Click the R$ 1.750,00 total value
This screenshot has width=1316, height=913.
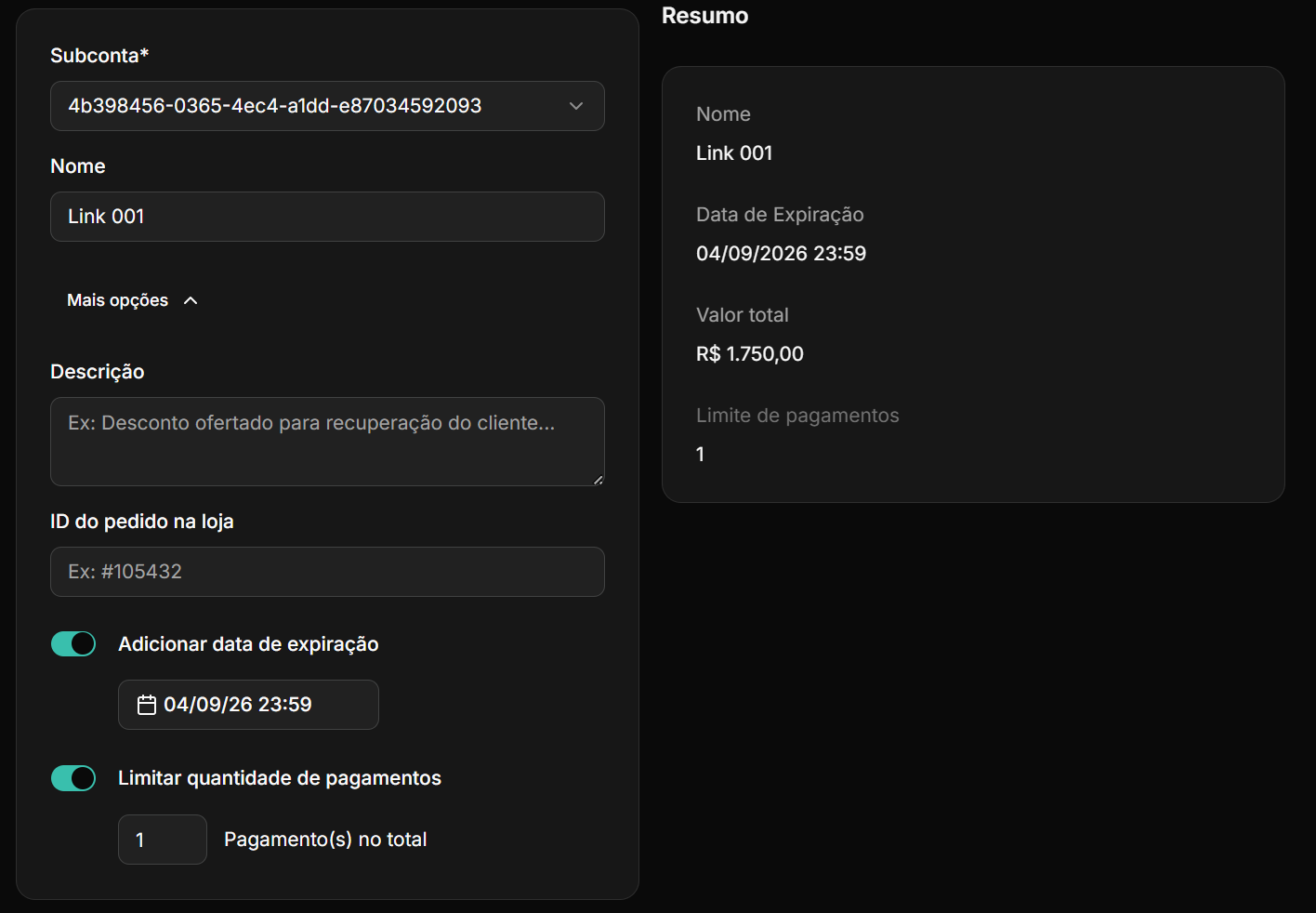point(750,354)
